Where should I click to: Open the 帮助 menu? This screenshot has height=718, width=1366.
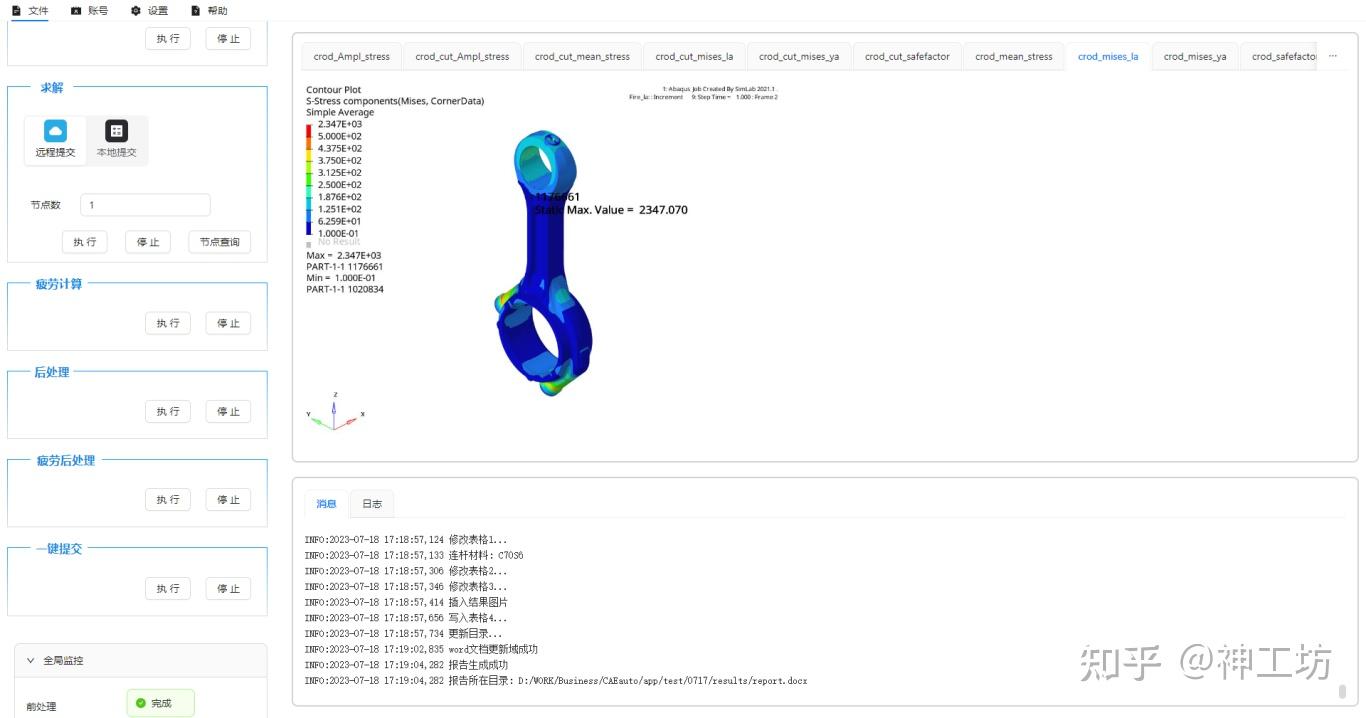209,11
